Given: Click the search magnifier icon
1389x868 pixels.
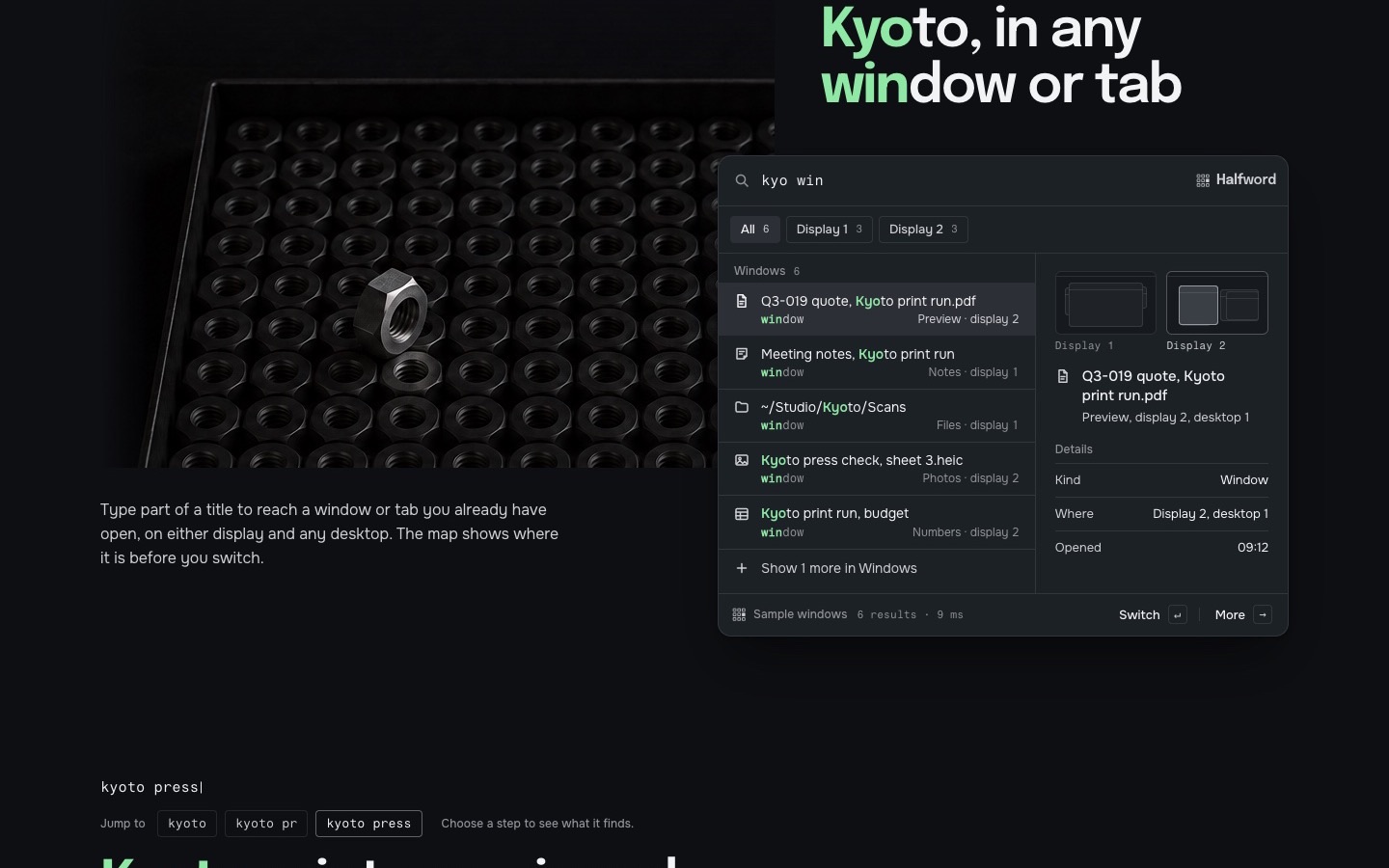Looking at the screenshot, I should coord(742,180).
